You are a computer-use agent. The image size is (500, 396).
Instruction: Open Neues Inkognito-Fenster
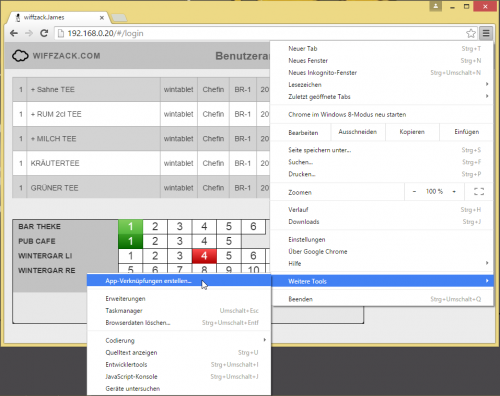tap(381, 73)
